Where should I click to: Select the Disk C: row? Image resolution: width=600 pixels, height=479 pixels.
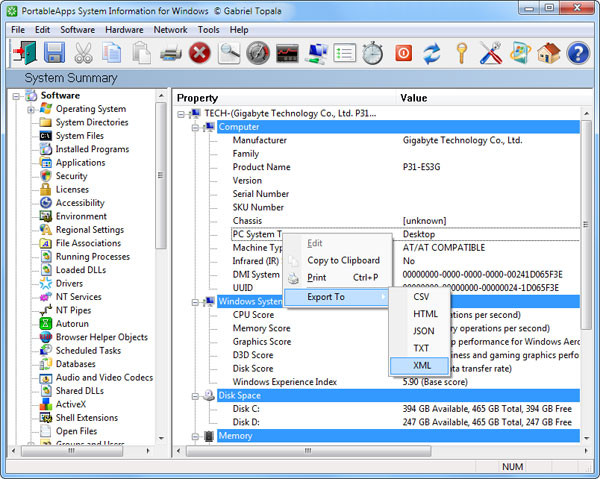[x=406, y=409]
